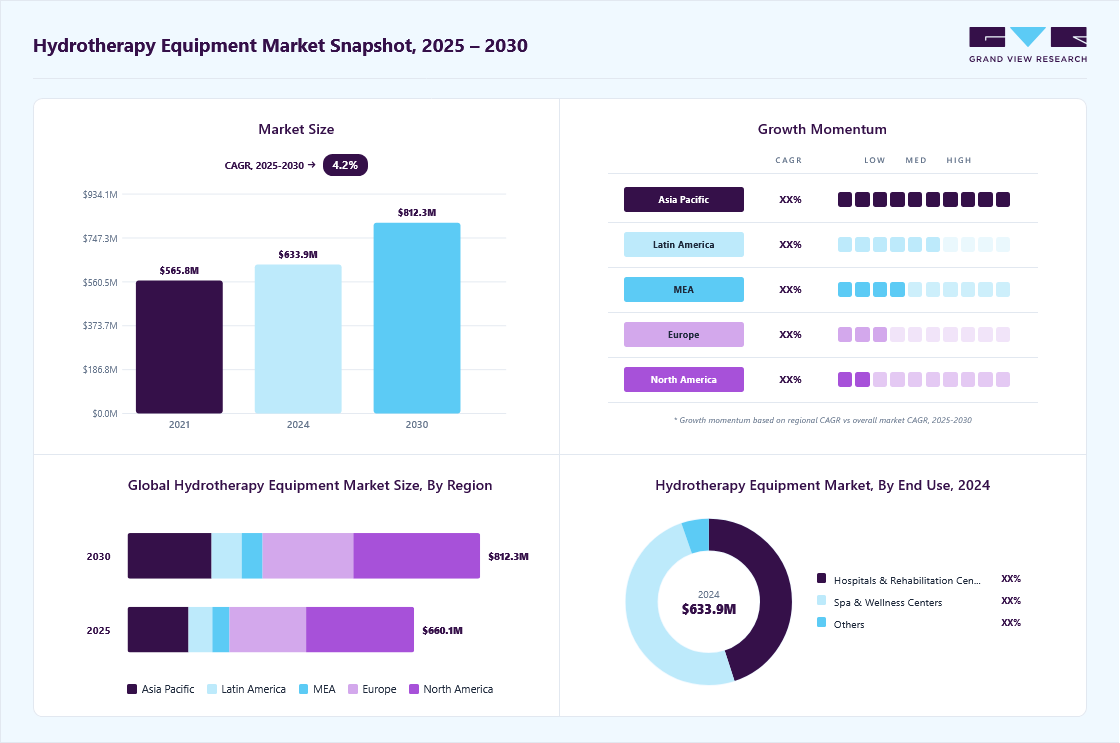
Task: Click Hospitals & Rehabilitation legend swatch
Action: [x=821, y=578]
